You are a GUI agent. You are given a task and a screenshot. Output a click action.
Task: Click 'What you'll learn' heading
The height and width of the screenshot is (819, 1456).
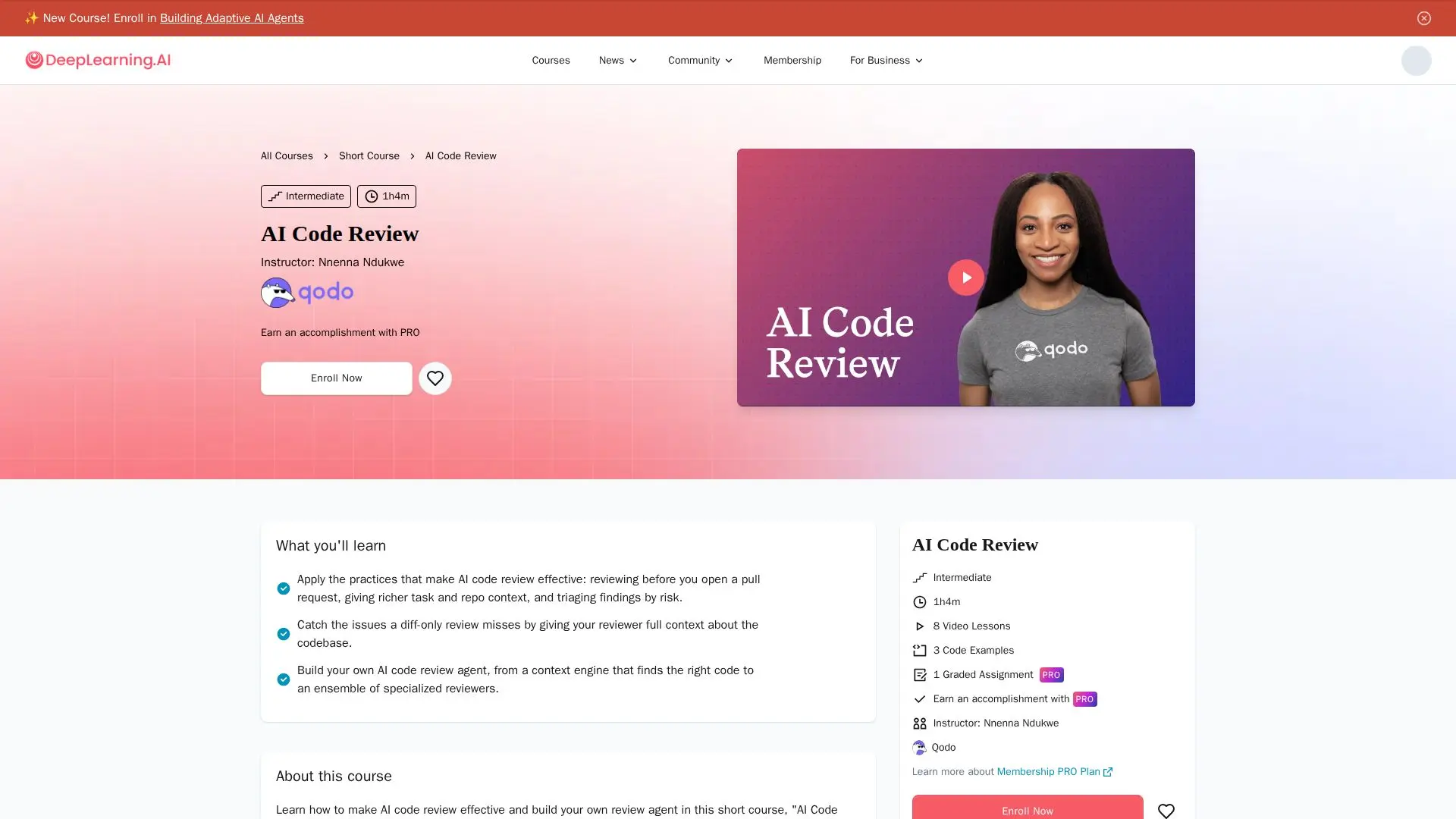pyautogui.click(x=331, y=546)
